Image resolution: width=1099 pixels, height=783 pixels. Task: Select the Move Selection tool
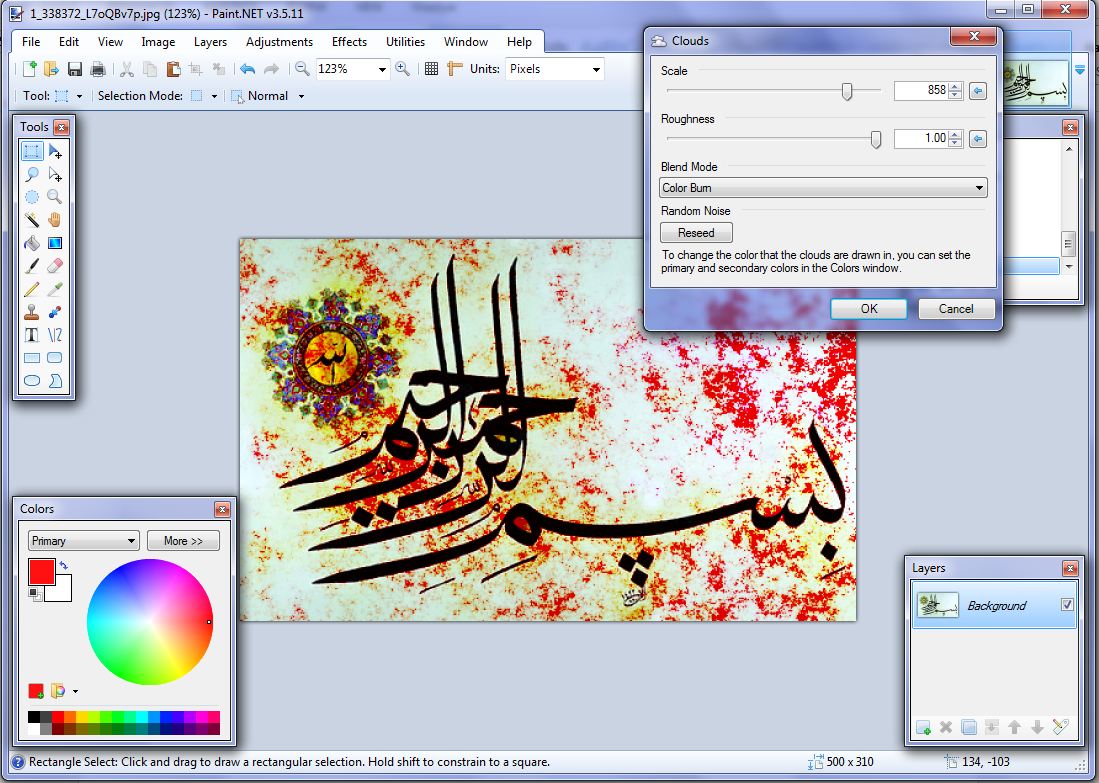coord(55,175)
